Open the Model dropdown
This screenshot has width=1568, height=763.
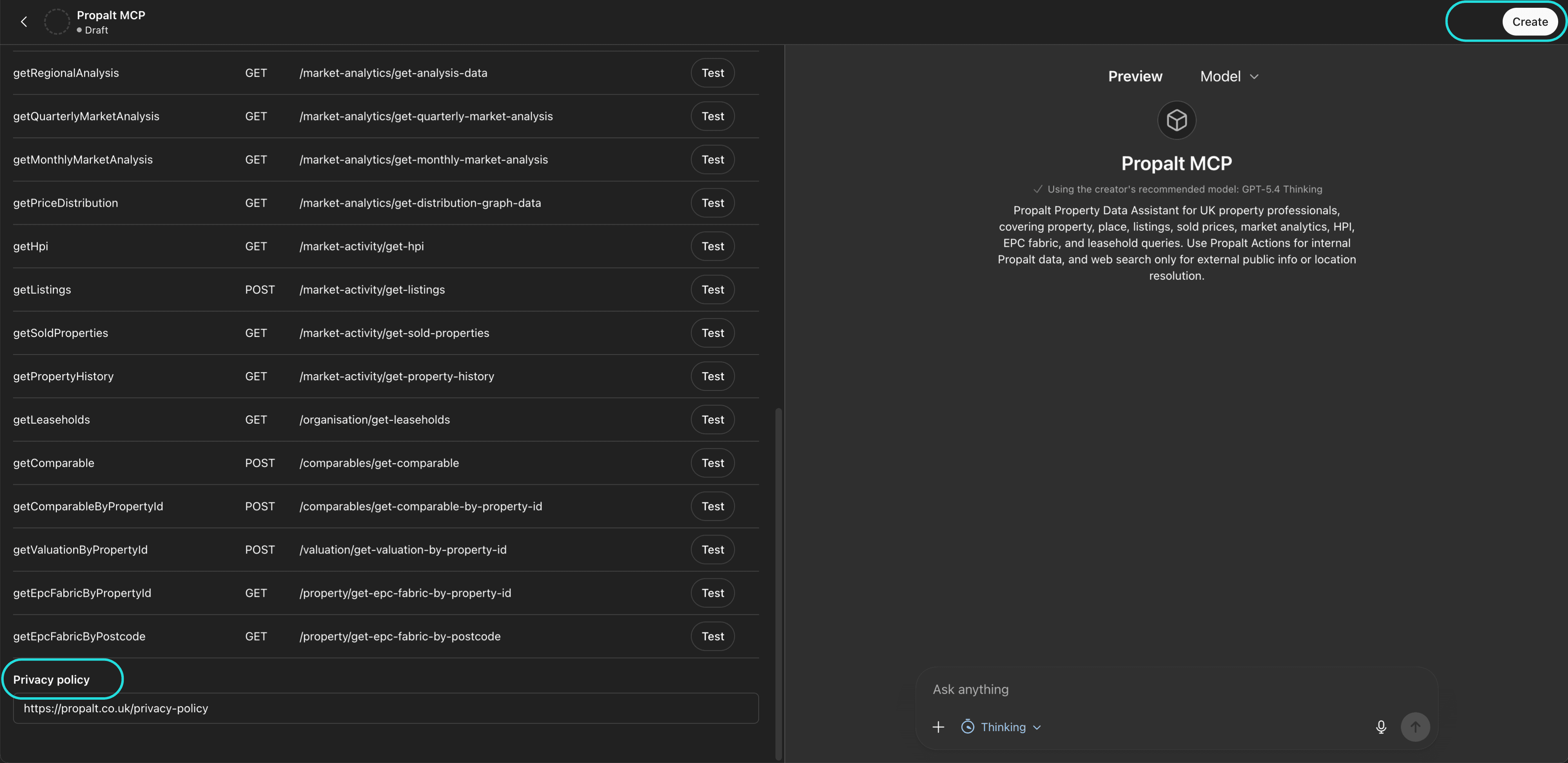click(x=1228, y=76)
